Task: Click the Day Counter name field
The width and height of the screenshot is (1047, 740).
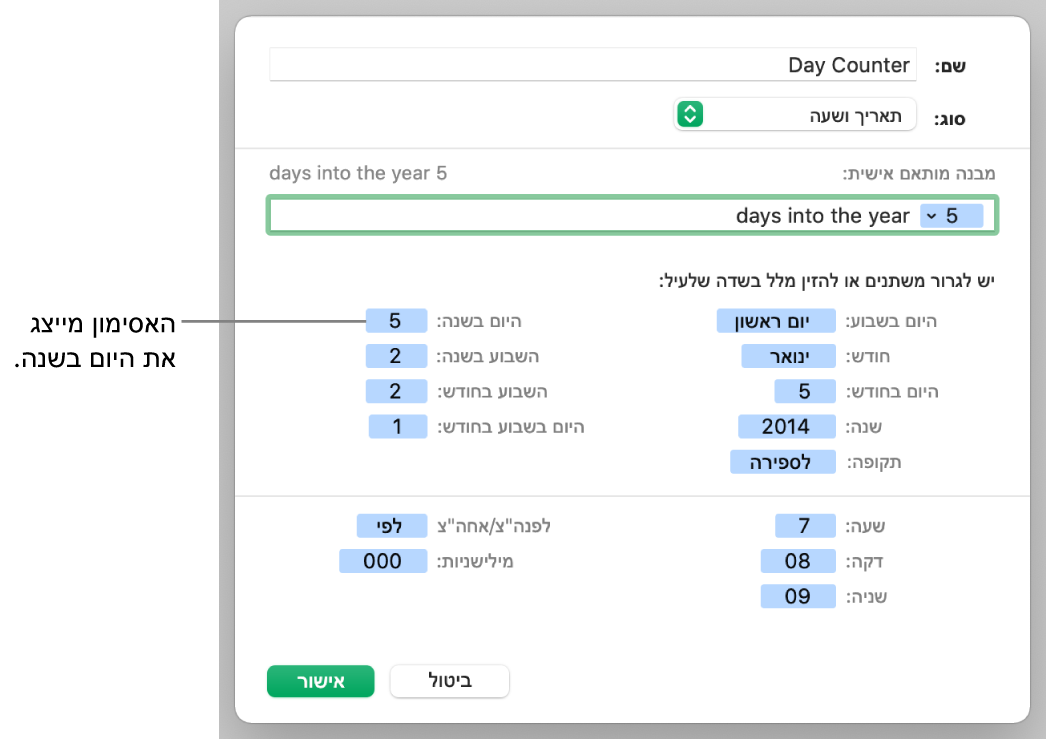Action: [593, 65]
